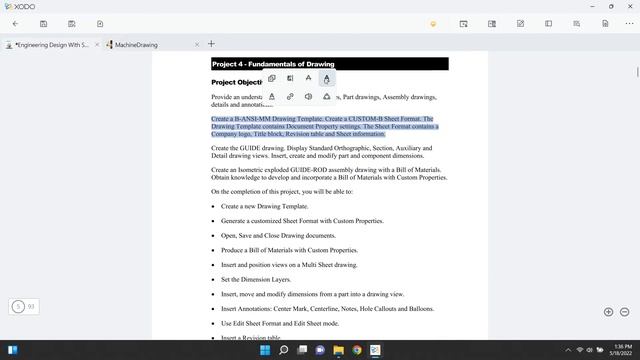
Task: Switch to the MachineDrawing tab
Action: (136, 45)
